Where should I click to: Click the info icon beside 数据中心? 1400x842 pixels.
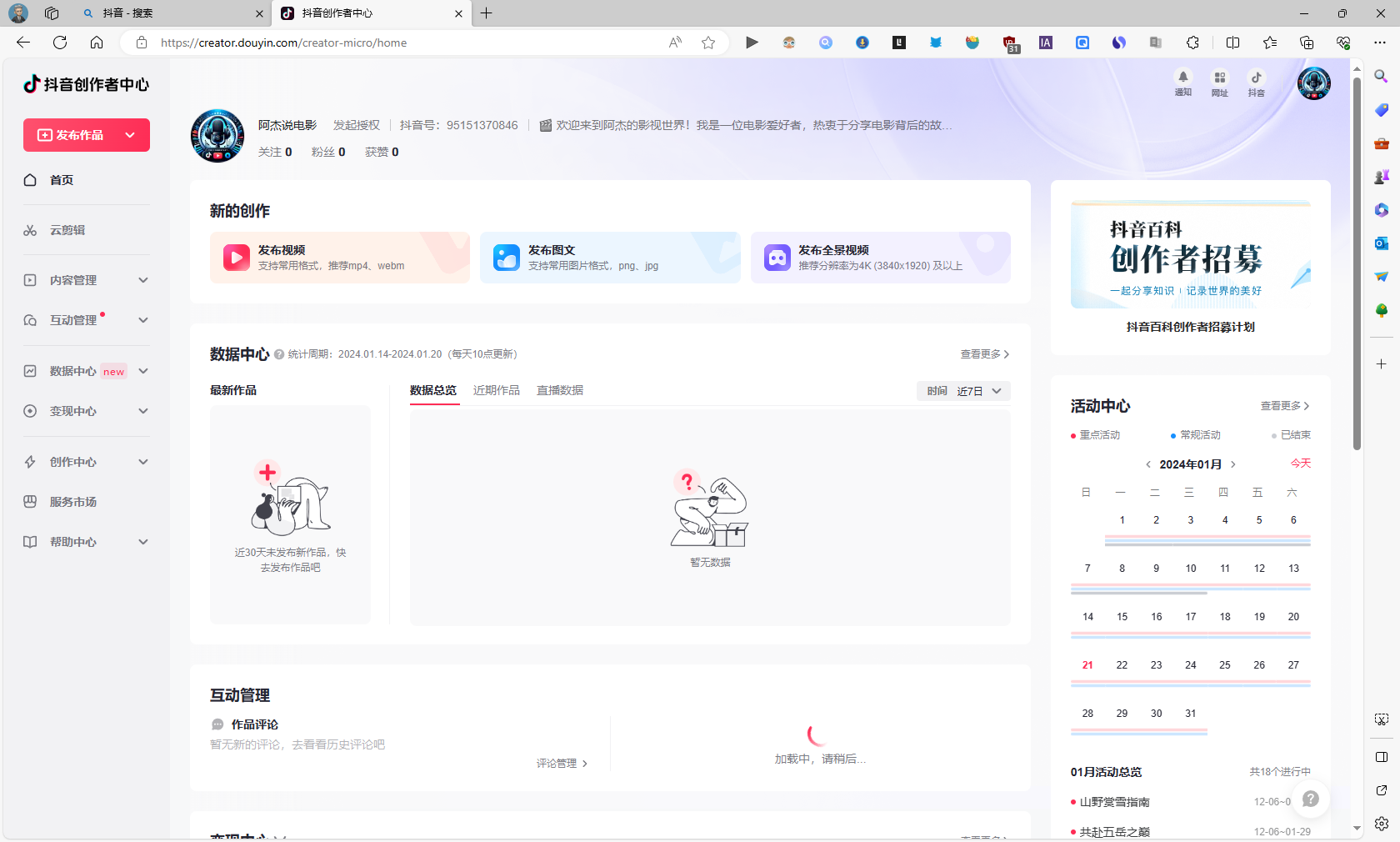279,354
